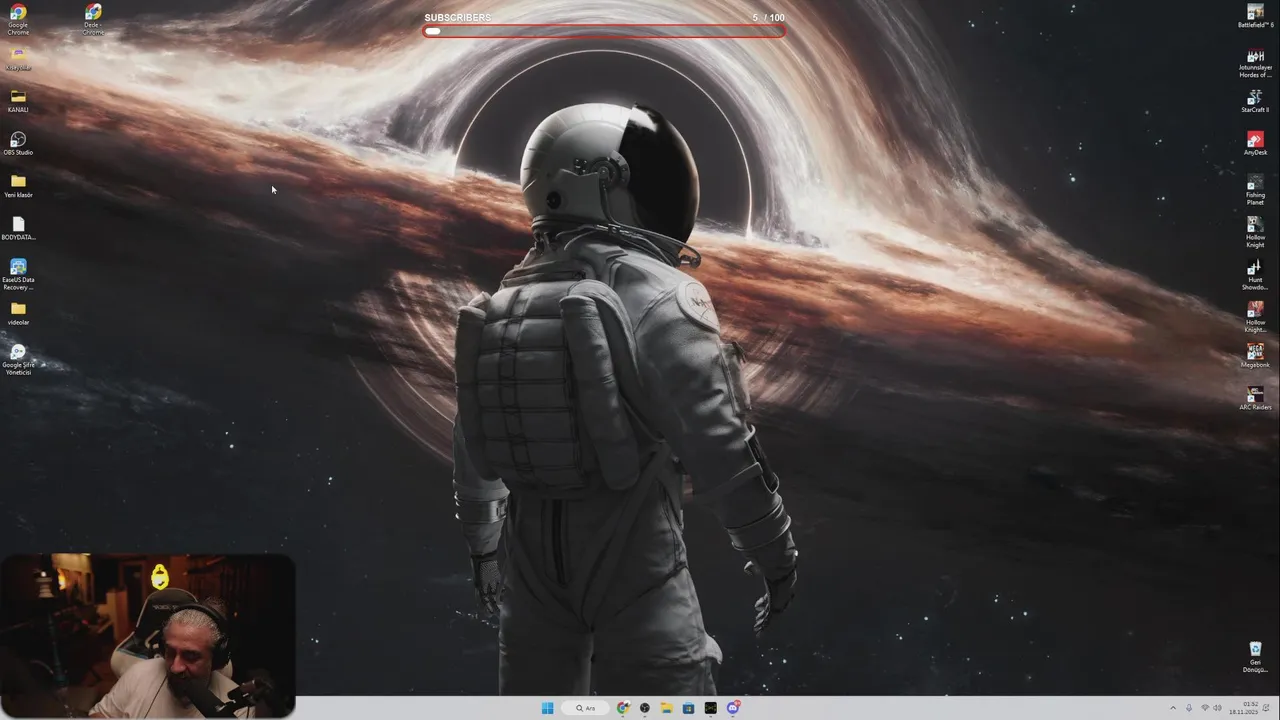Viewport: 1280px width, 720px height.
Task: Select the OBS Studio desktop shortcut
Action: (18, 144)
